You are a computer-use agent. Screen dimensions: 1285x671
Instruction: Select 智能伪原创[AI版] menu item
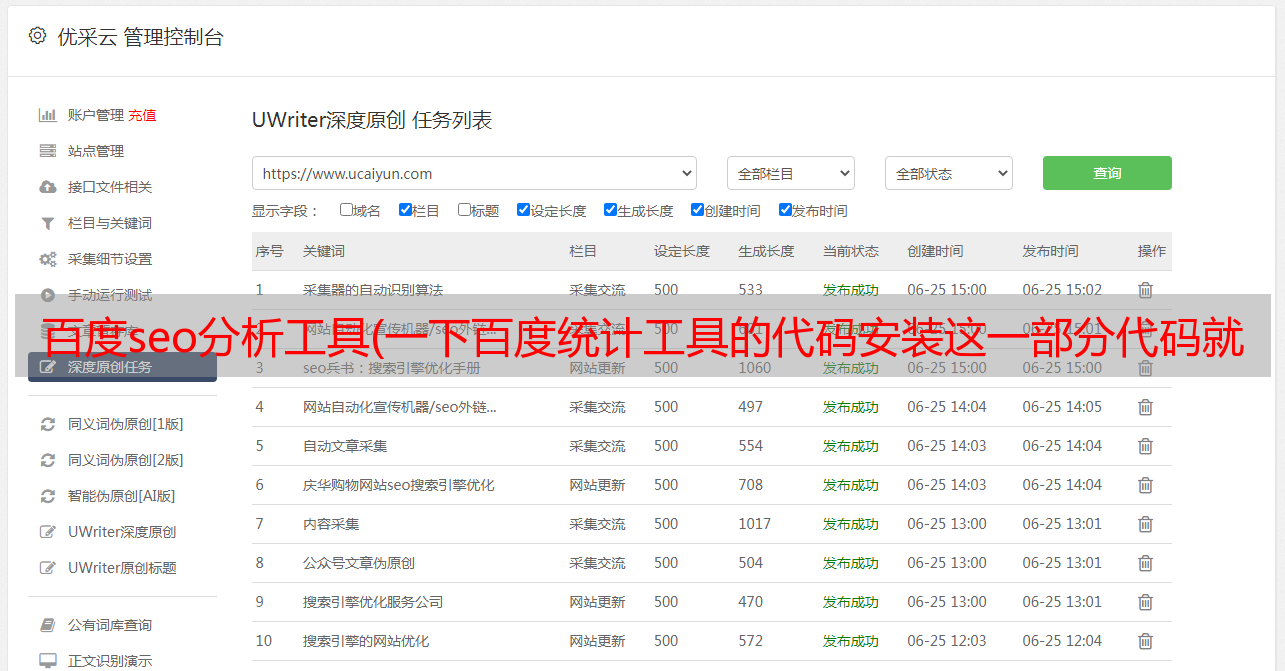click(x=121, y=496)
